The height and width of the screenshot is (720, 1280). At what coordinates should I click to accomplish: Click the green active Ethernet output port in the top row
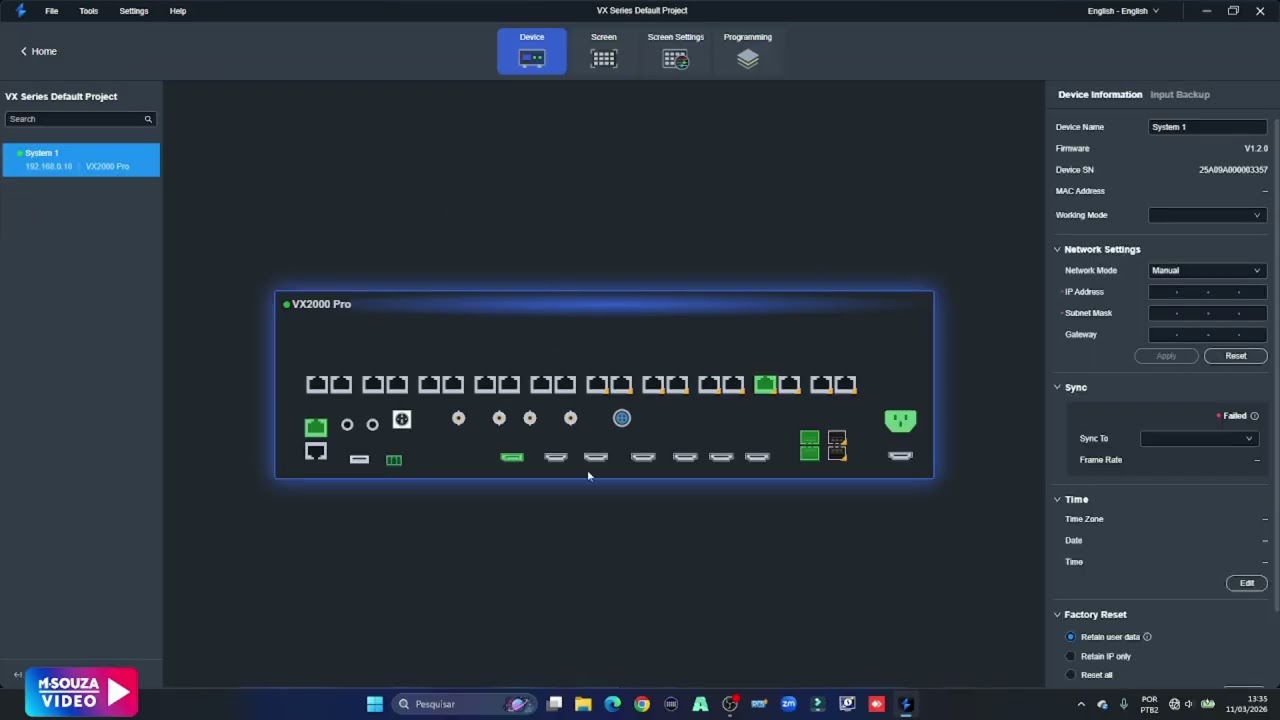(765, 384)
